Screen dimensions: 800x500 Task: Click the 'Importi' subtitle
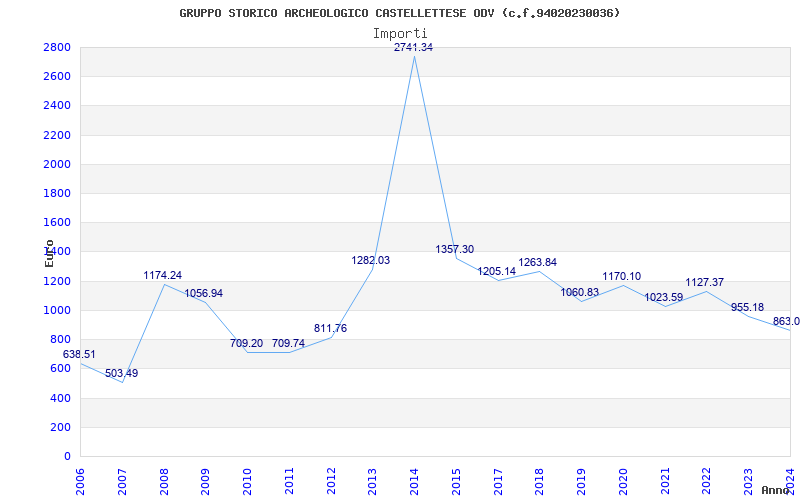click(400, 34)
